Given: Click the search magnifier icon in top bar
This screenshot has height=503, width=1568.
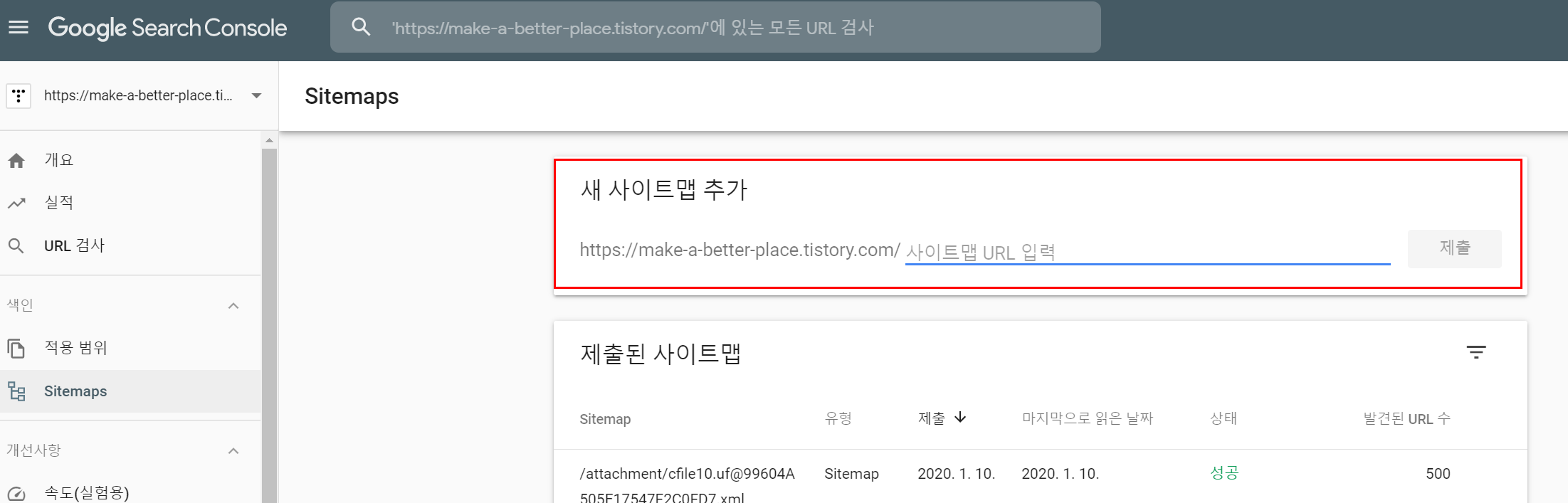Looking at the screenshot, I should (x=361, y=27).
